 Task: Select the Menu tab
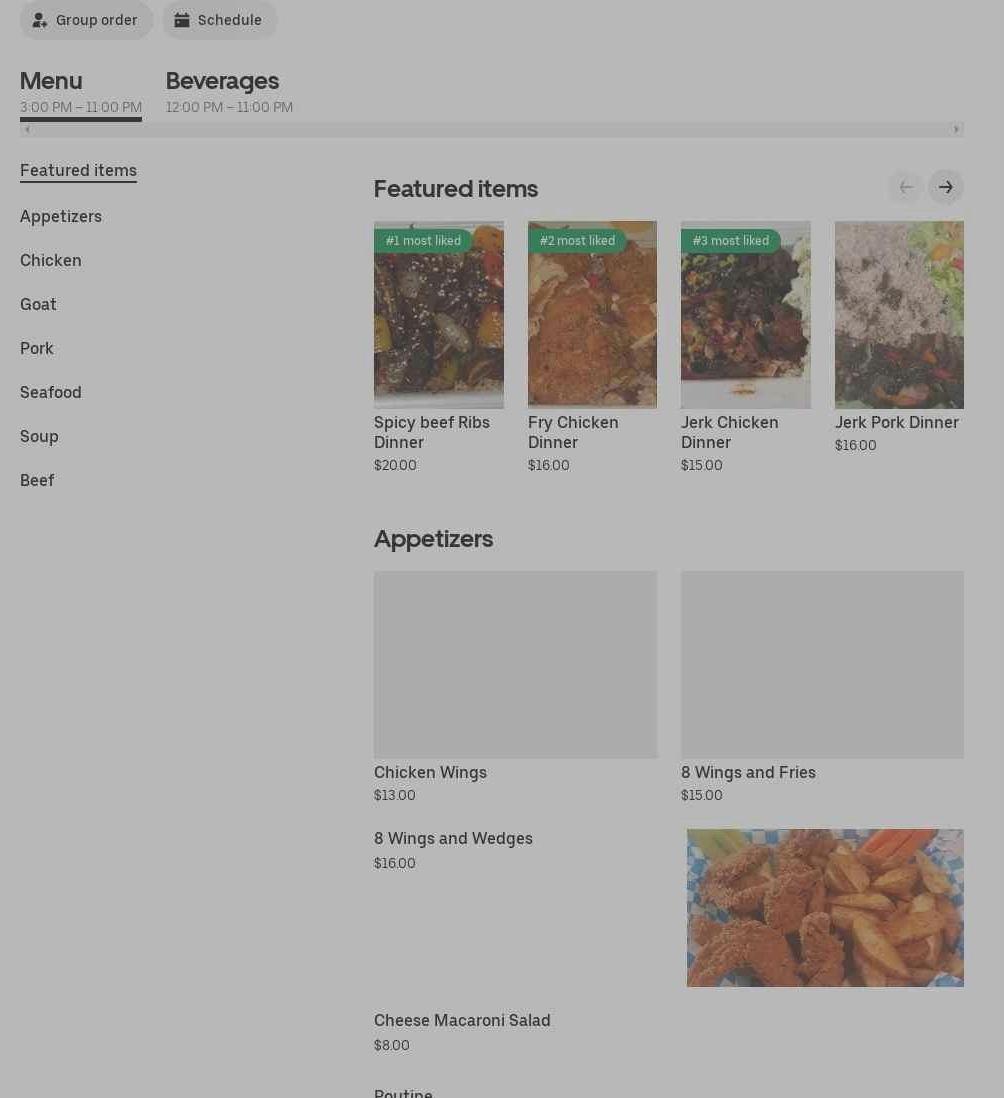tap(51, 81)
